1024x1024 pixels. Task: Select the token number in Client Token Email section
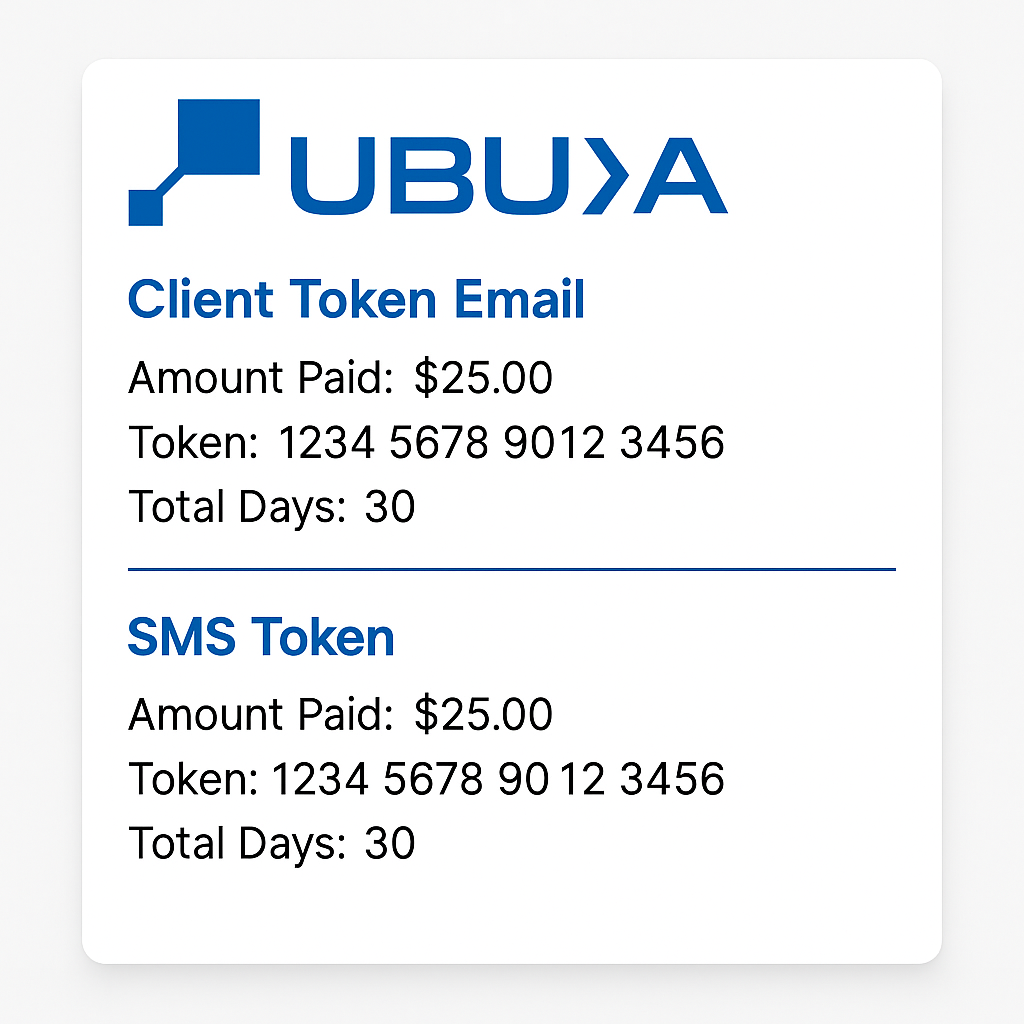click(x=500, y=442)
